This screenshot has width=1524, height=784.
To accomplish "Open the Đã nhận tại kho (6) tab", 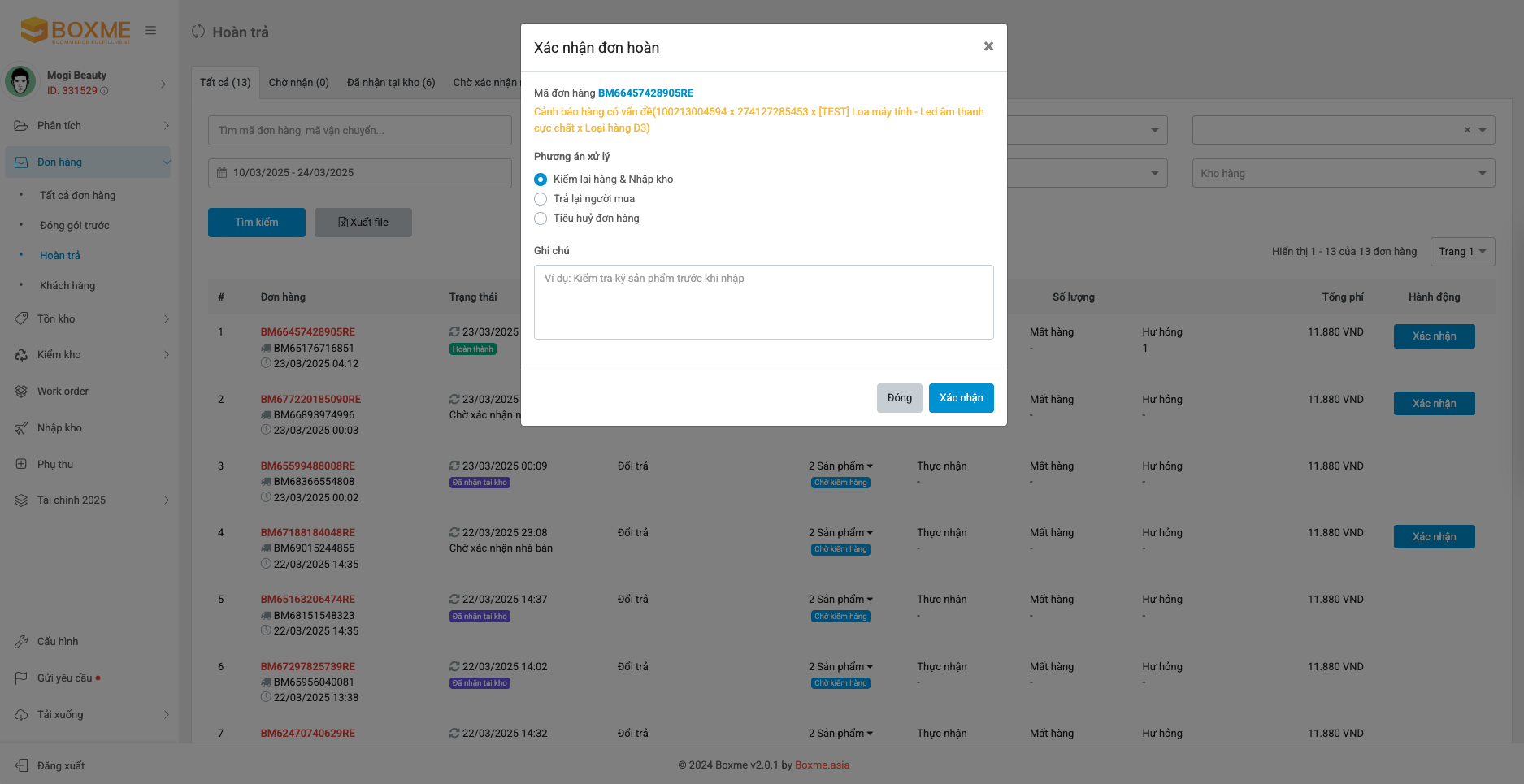I will (x=391, y=83).
